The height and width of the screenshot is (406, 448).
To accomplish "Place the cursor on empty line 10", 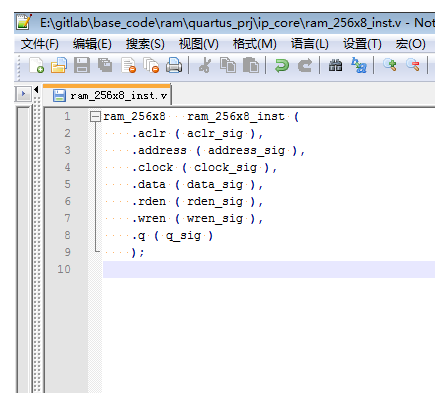I will [269, 269].
